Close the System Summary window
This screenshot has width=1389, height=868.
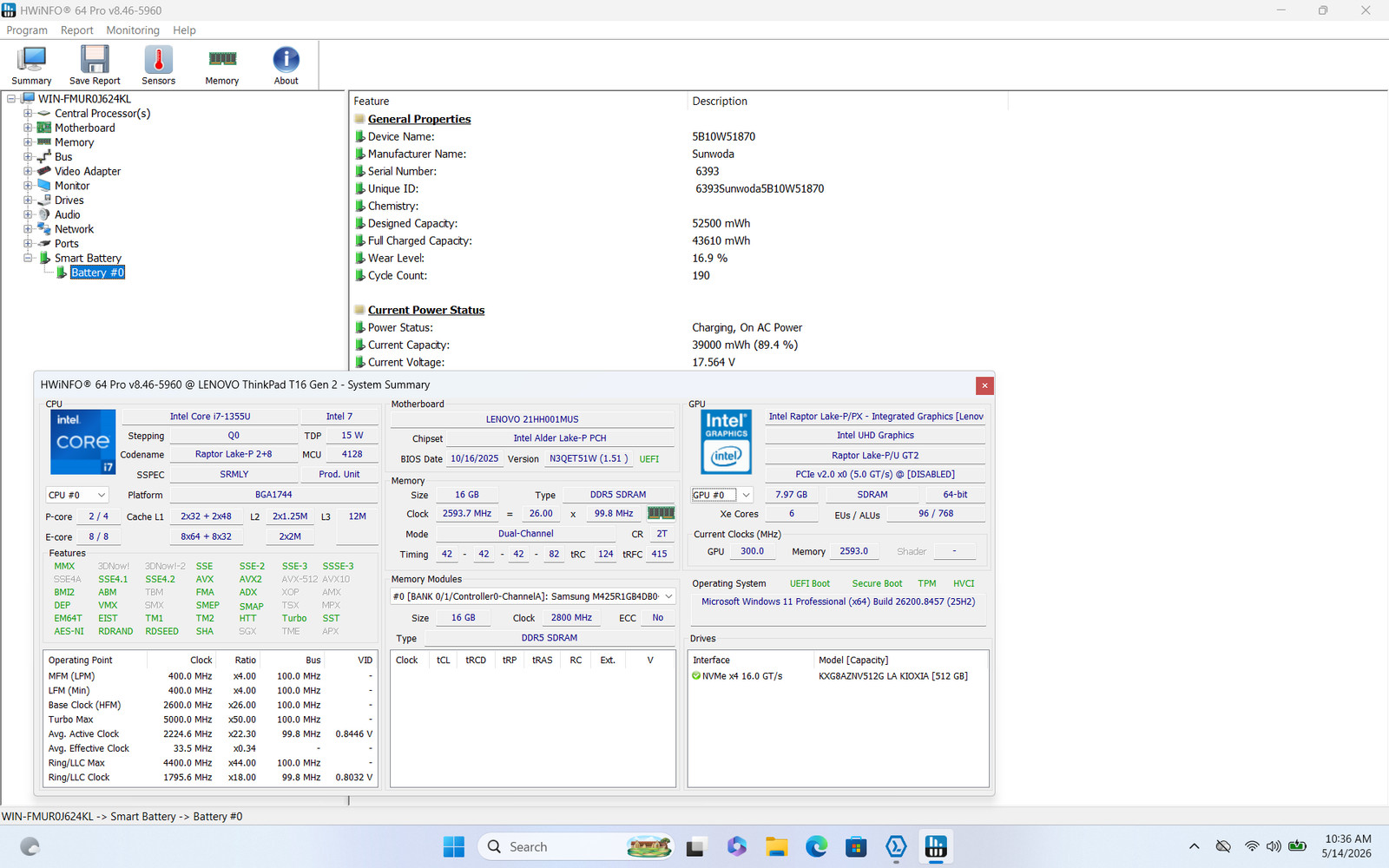point(984,385)
